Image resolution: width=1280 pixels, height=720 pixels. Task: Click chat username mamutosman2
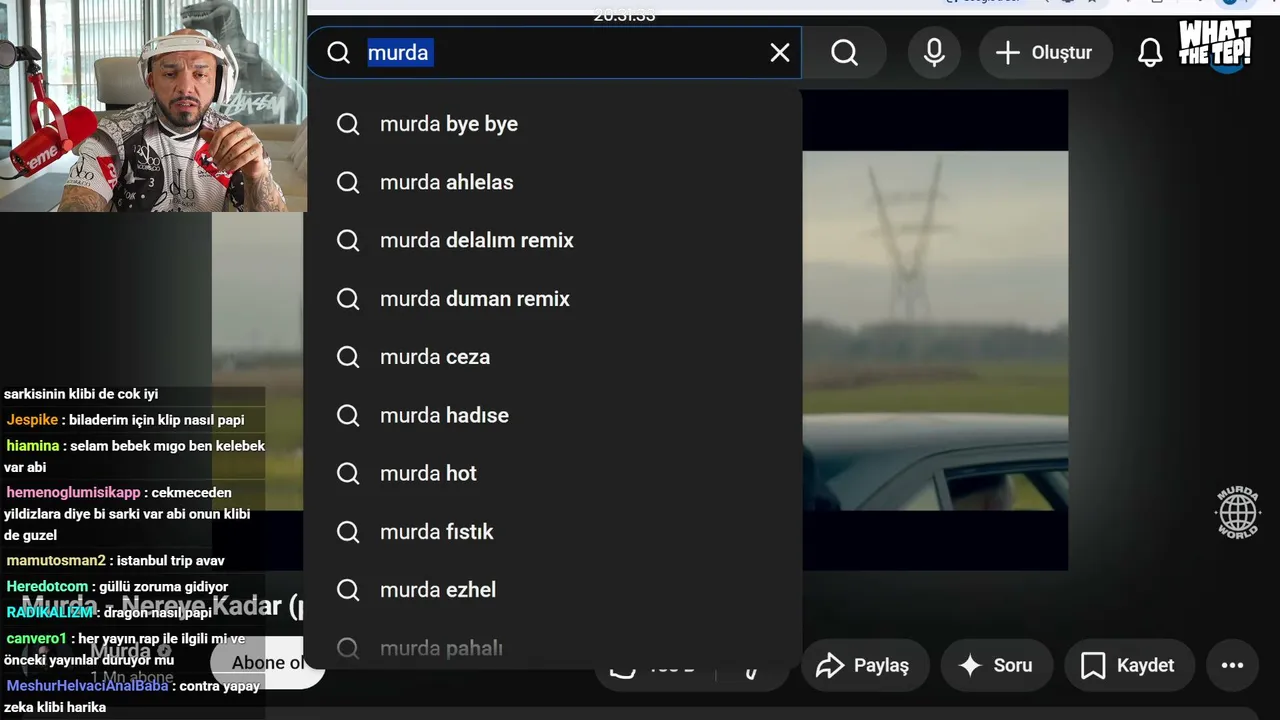[x=56, y=560]
